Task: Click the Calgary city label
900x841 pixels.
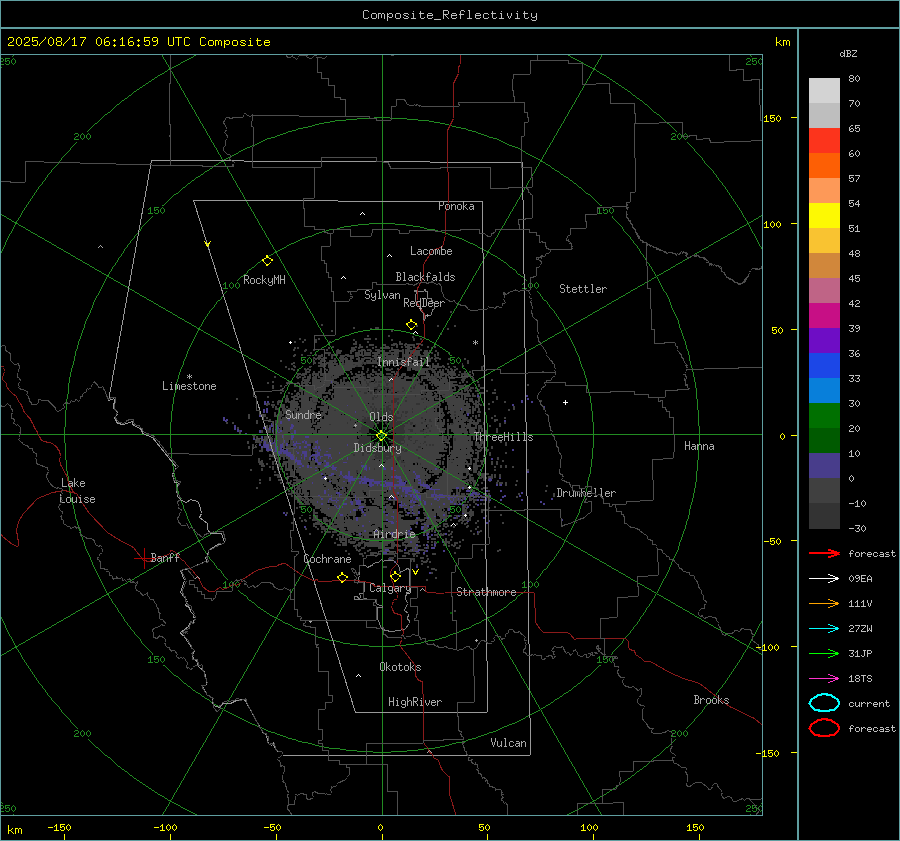Action: click(x=390, y=588)
